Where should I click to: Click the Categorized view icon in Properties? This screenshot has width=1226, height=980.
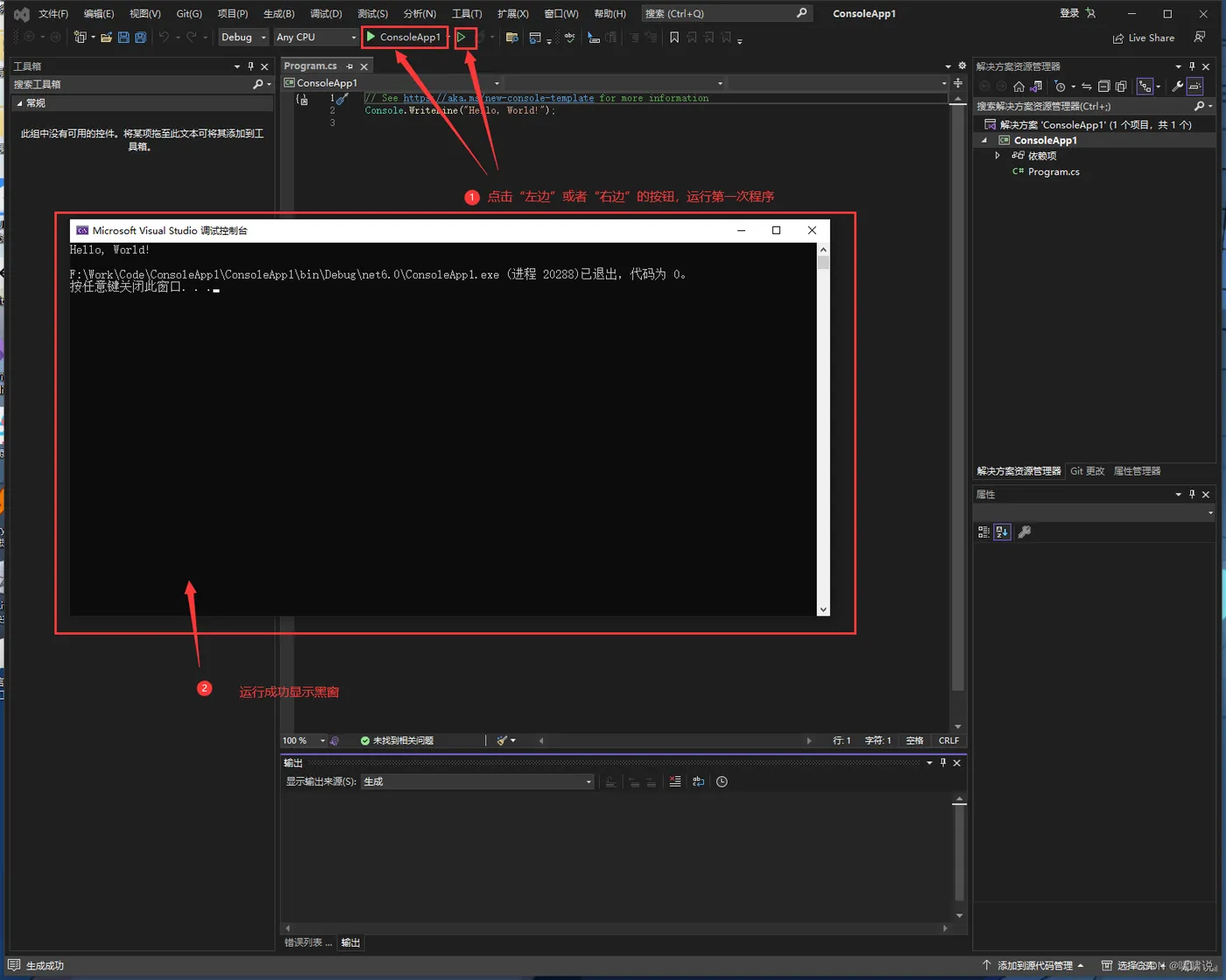tap(983, 532)
